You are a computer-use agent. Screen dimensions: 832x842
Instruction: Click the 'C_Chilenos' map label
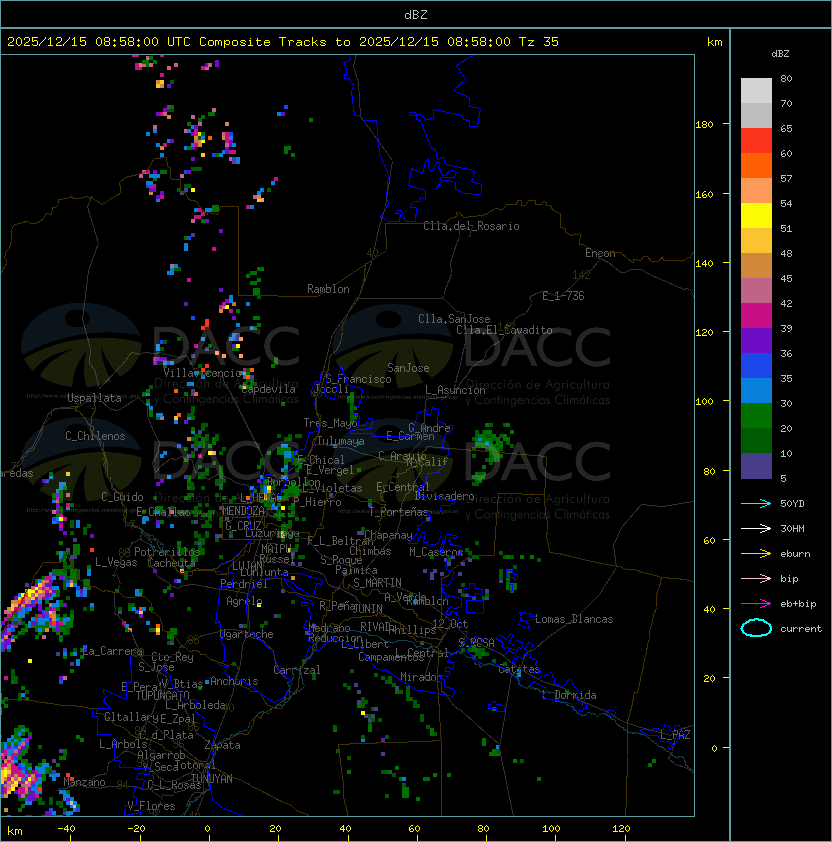point(95,436)
